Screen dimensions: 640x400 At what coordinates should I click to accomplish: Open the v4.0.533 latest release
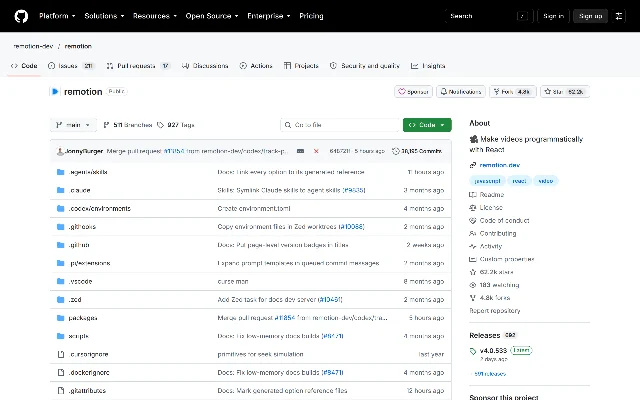pos(493,351)
